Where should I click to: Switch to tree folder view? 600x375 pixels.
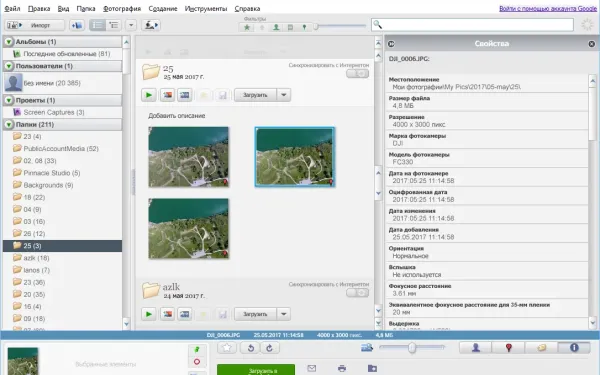pyautogui.click(x=114, y=25)
